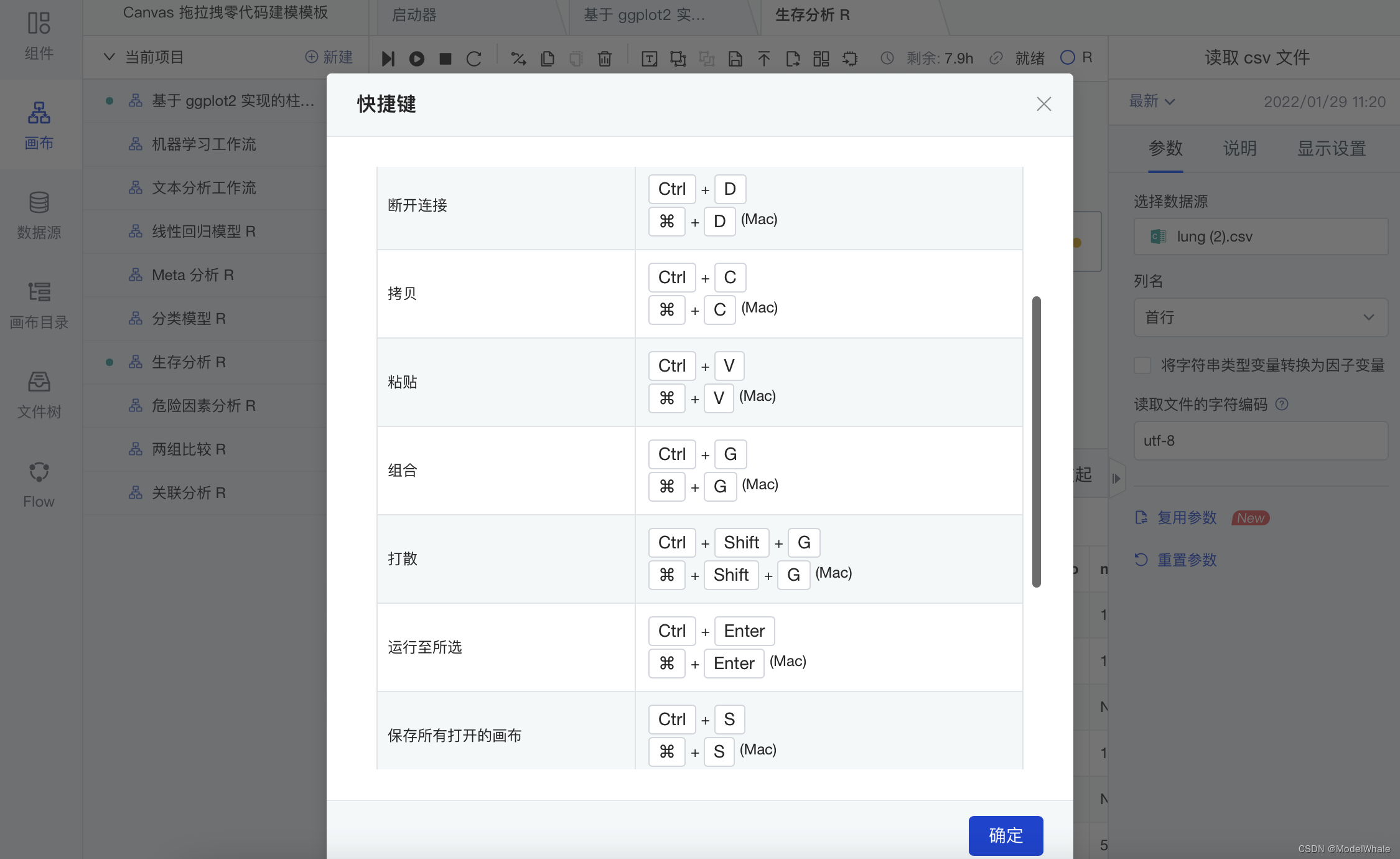Switch to the 显示设置 tab
Image resolution: width=1400 pixels, height=859 pixels.
(x=1331, y=148)
